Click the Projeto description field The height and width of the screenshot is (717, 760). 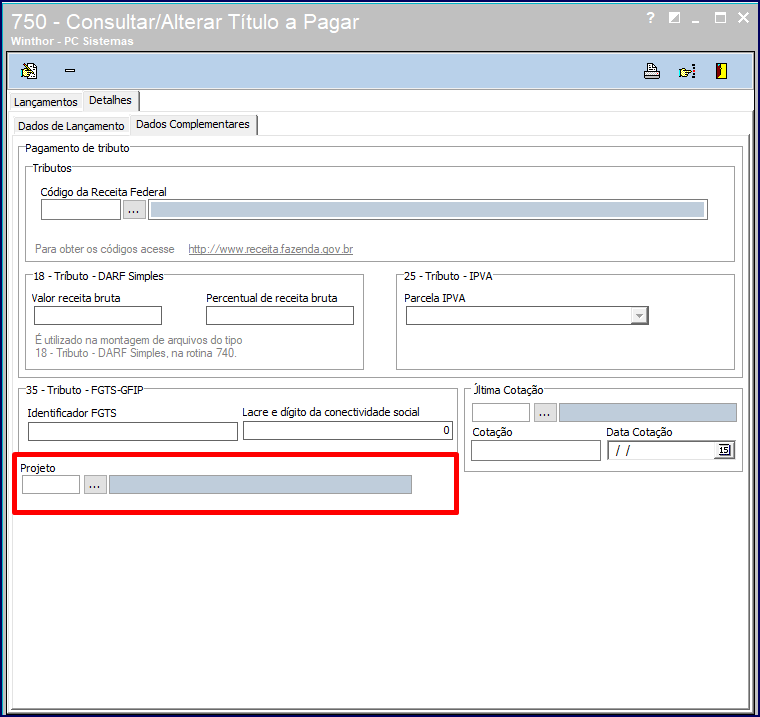click(260, 485)
